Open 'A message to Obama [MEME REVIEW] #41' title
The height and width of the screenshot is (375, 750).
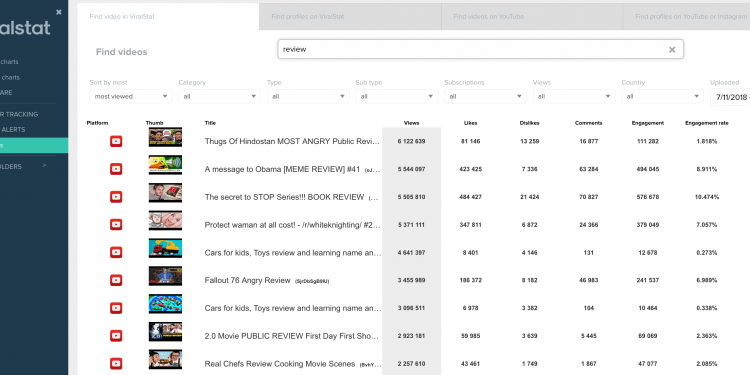click(282, 169)
